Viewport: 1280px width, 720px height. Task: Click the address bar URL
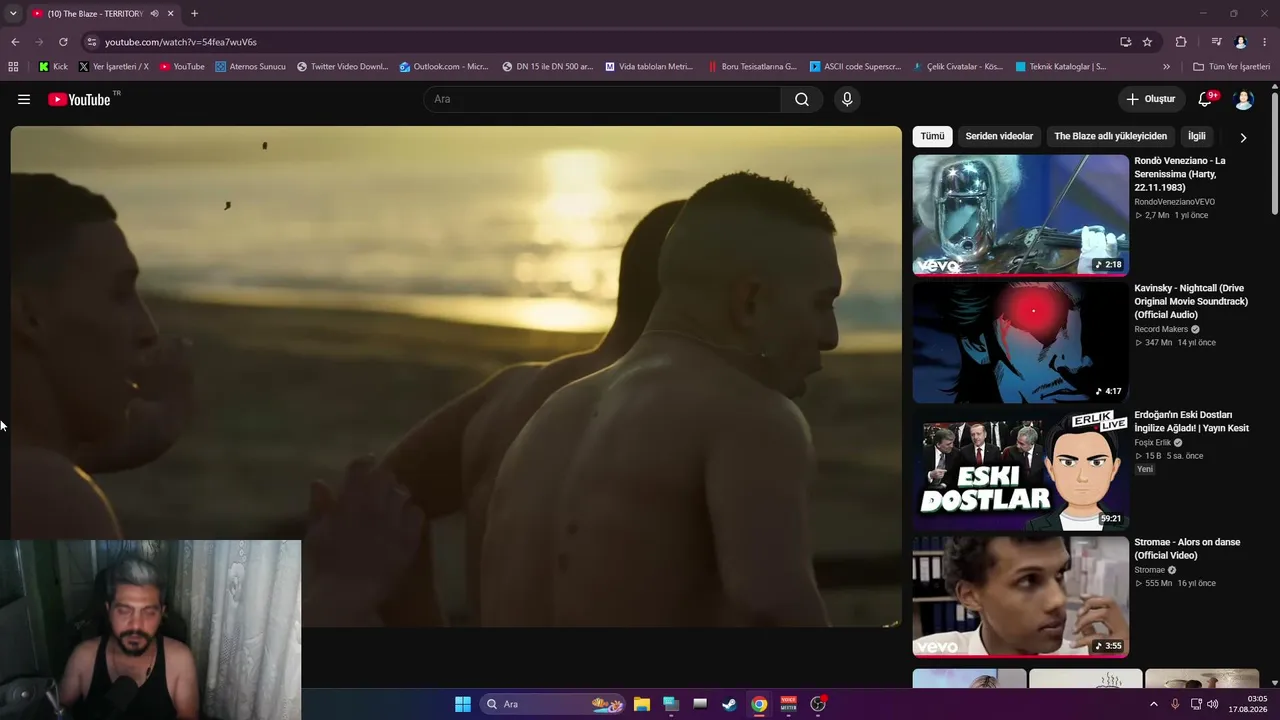point(181,42)
